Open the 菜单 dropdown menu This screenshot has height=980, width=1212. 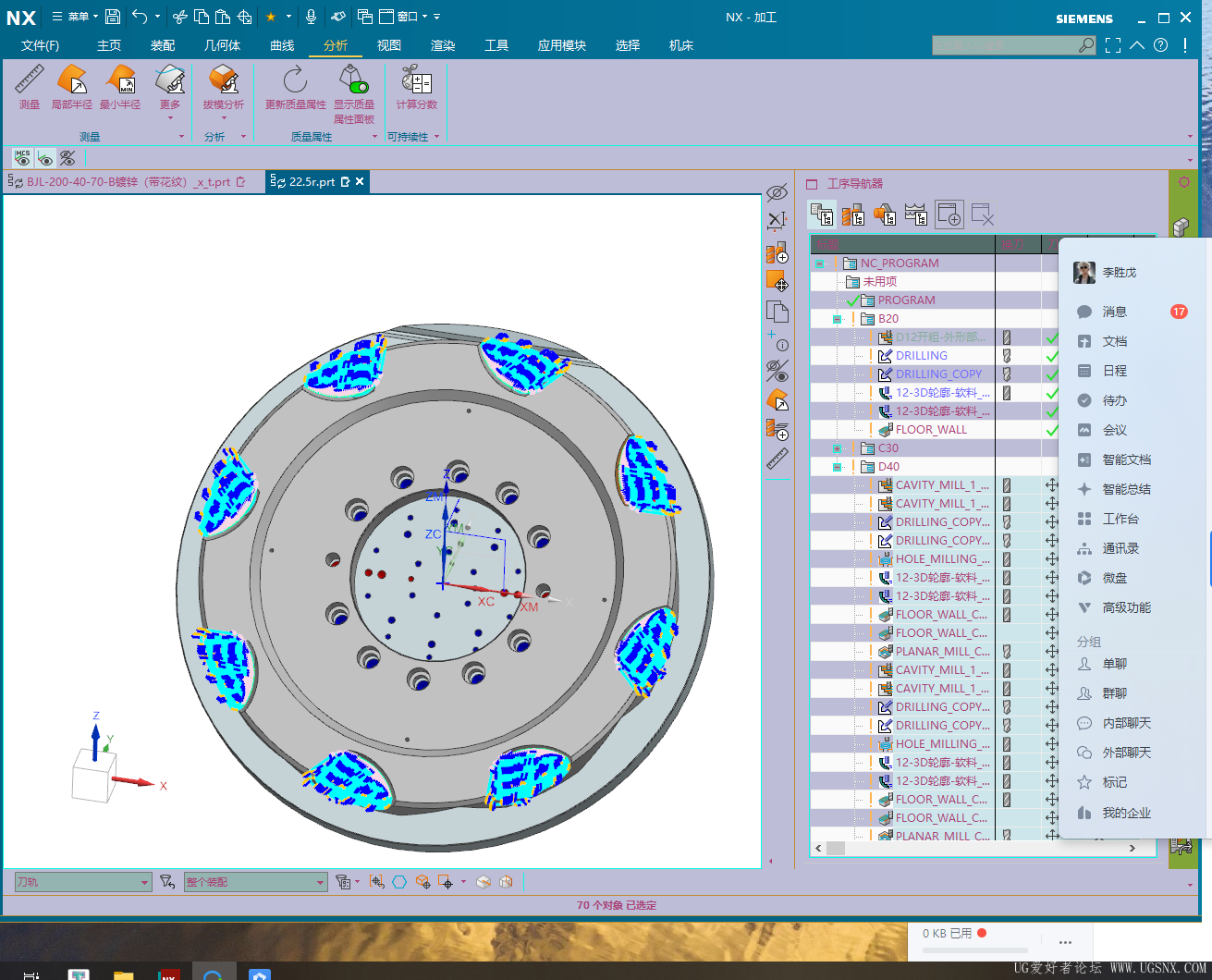point(75,17)
